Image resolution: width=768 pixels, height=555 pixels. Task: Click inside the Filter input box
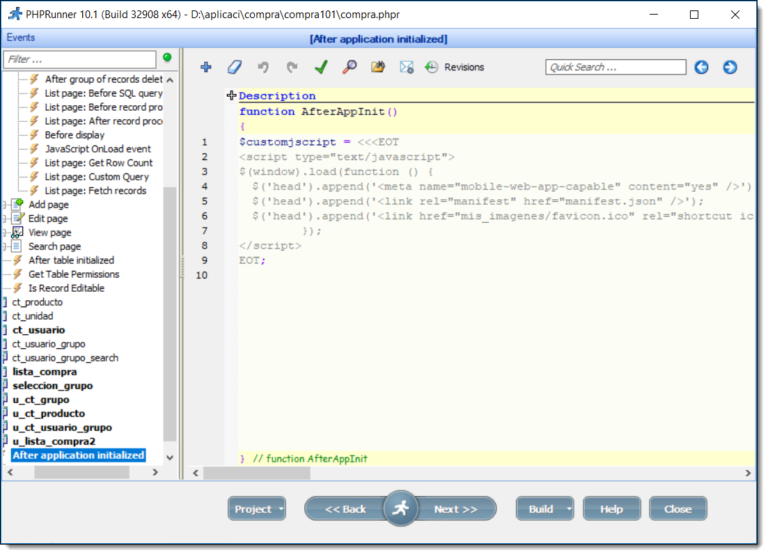point(80,59)
